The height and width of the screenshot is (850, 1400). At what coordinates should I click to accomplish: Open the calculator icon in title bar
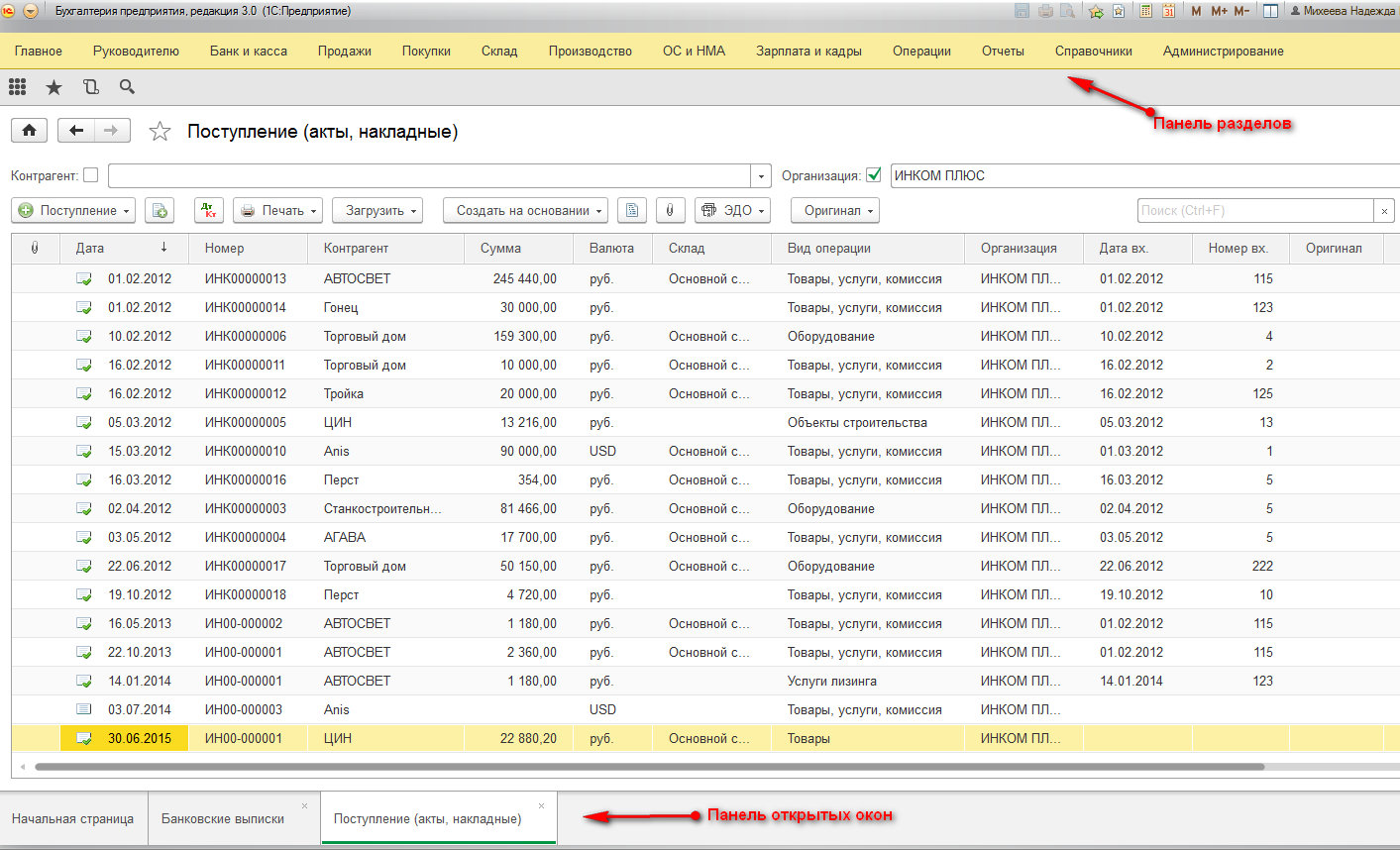pyautogui.click(x=1146, y=11)
